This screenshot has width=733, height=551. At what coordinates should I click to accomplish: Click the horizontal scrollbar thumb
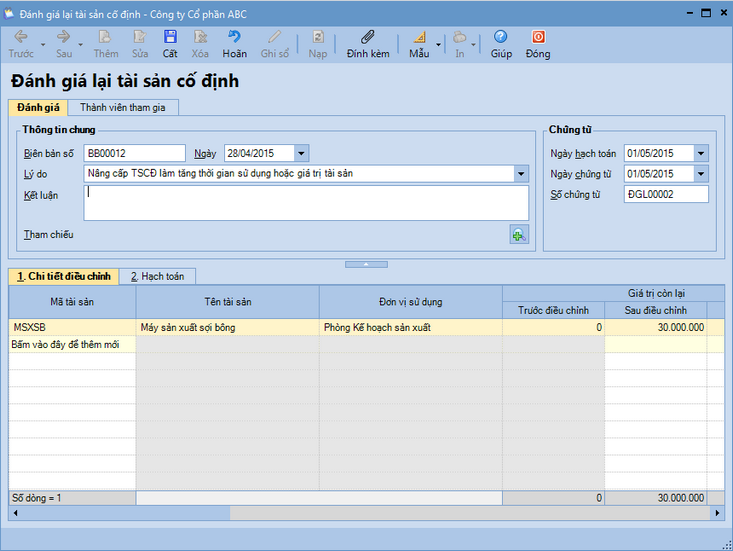click(126, 513)
